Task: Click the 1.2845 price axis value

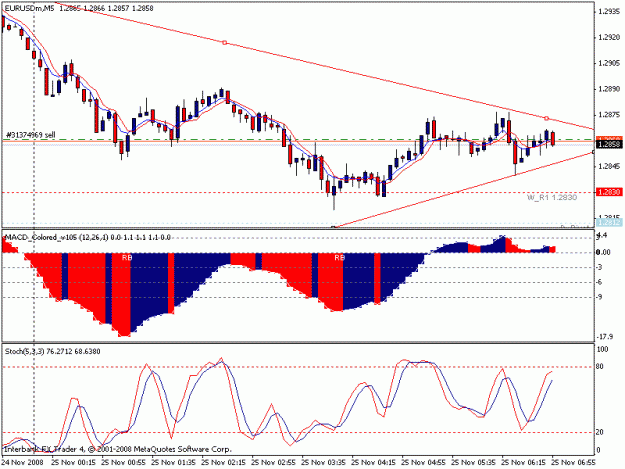Action: (x=609, y=166)
